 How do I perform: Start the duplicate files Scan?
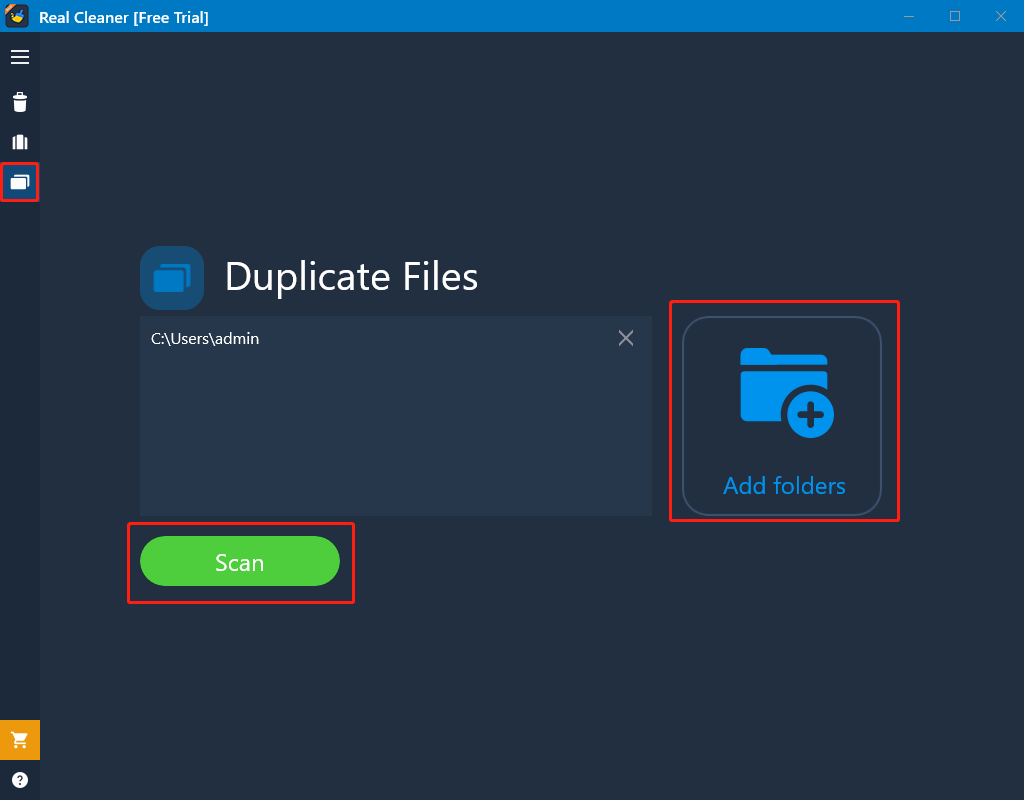pyautogui.click(x=240, y=562)
